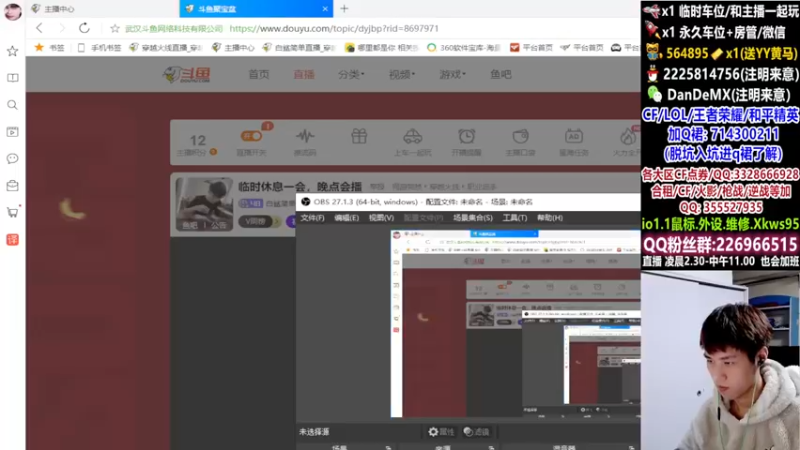
Task: Open the red translate icon in the left sidebar
Action: click(x=12, y=239)
